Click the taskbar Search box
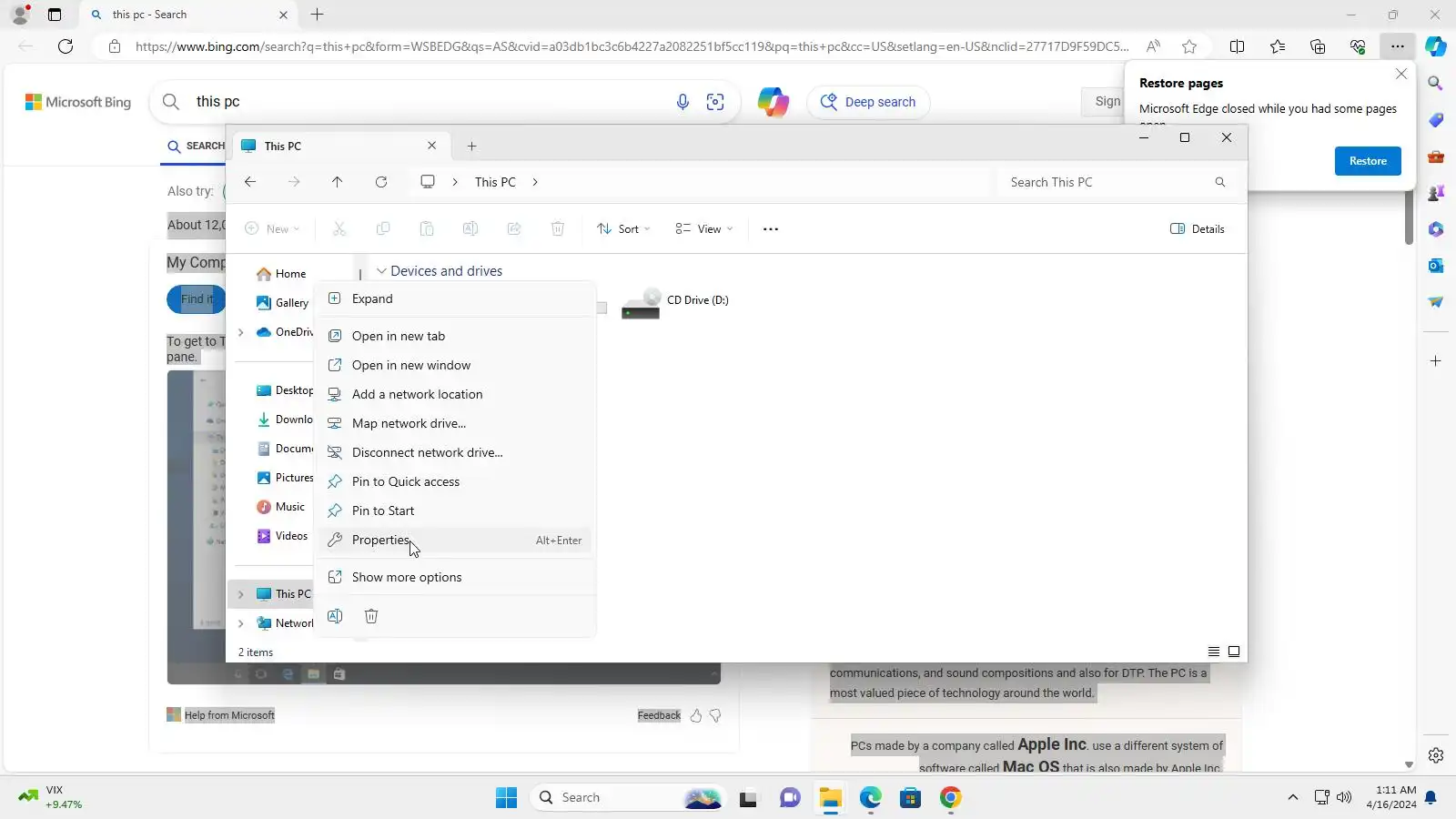Viewport: 1456px width, 819px height. pos(628,798)
